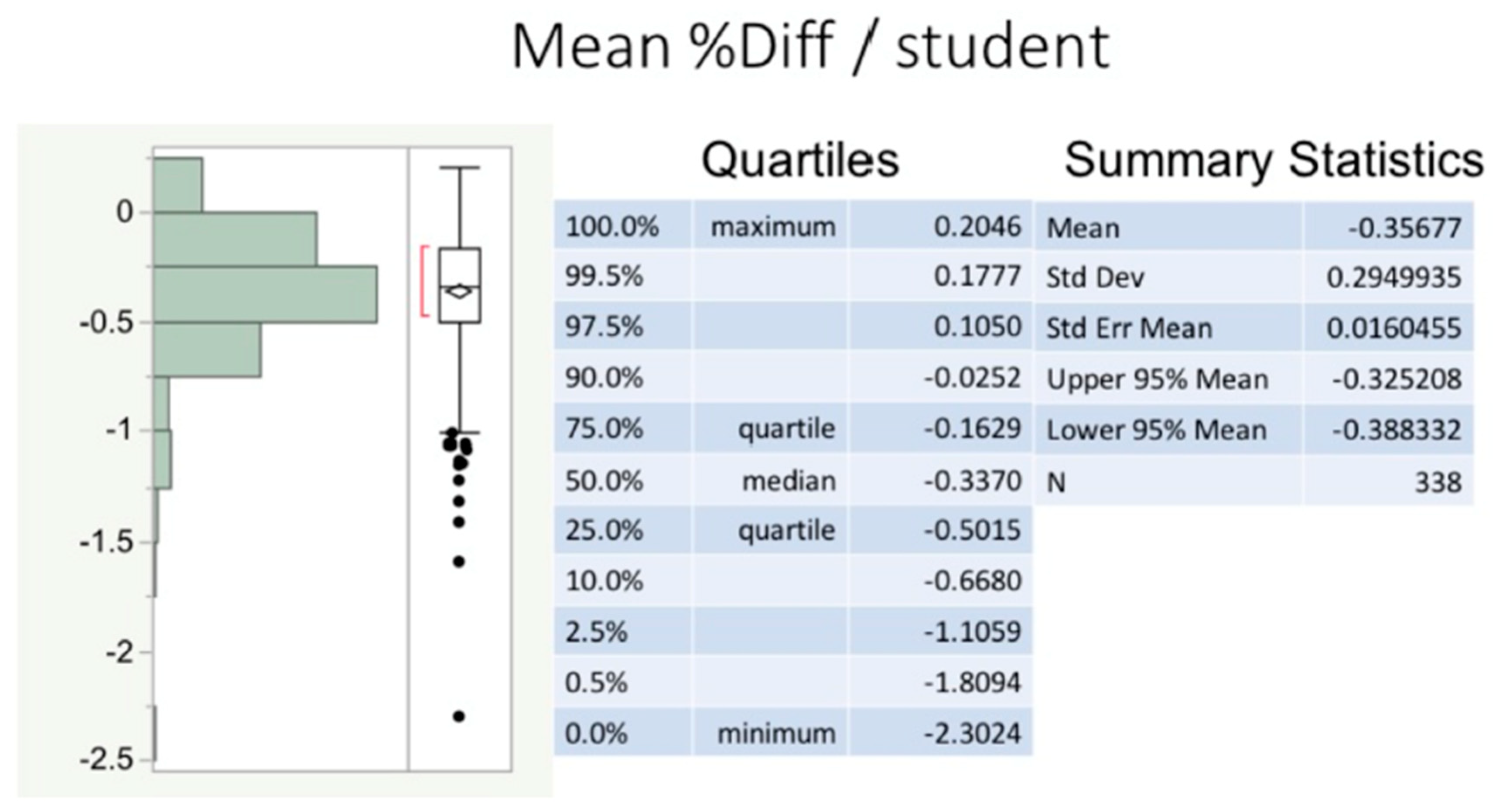Click the "Upper 95% Mean" label

click(x=1157, y=380)
